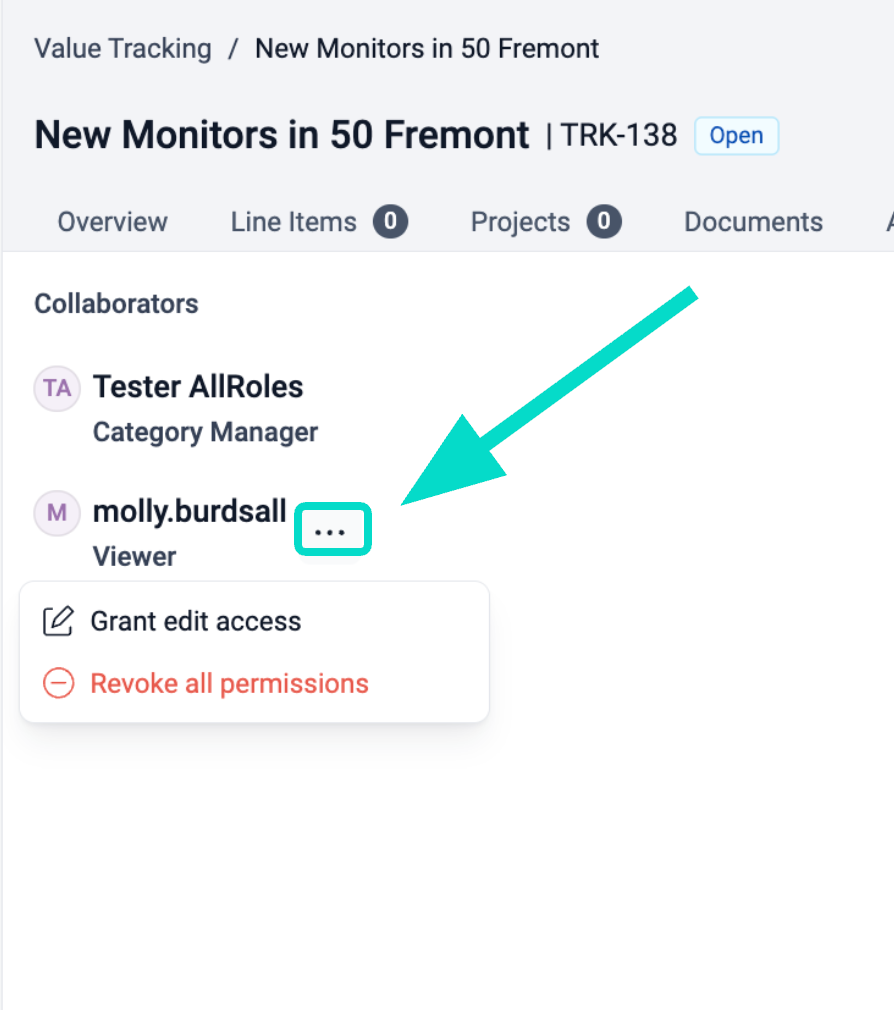This screenshot has width=894, height=1010.
Task: Click the molly.burdsall collaborator name
Action: [190, 512]
